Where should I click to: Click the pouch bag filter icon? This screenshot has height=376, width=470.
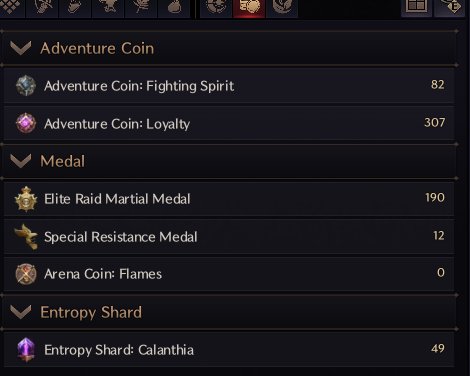(x=174, y=7)
